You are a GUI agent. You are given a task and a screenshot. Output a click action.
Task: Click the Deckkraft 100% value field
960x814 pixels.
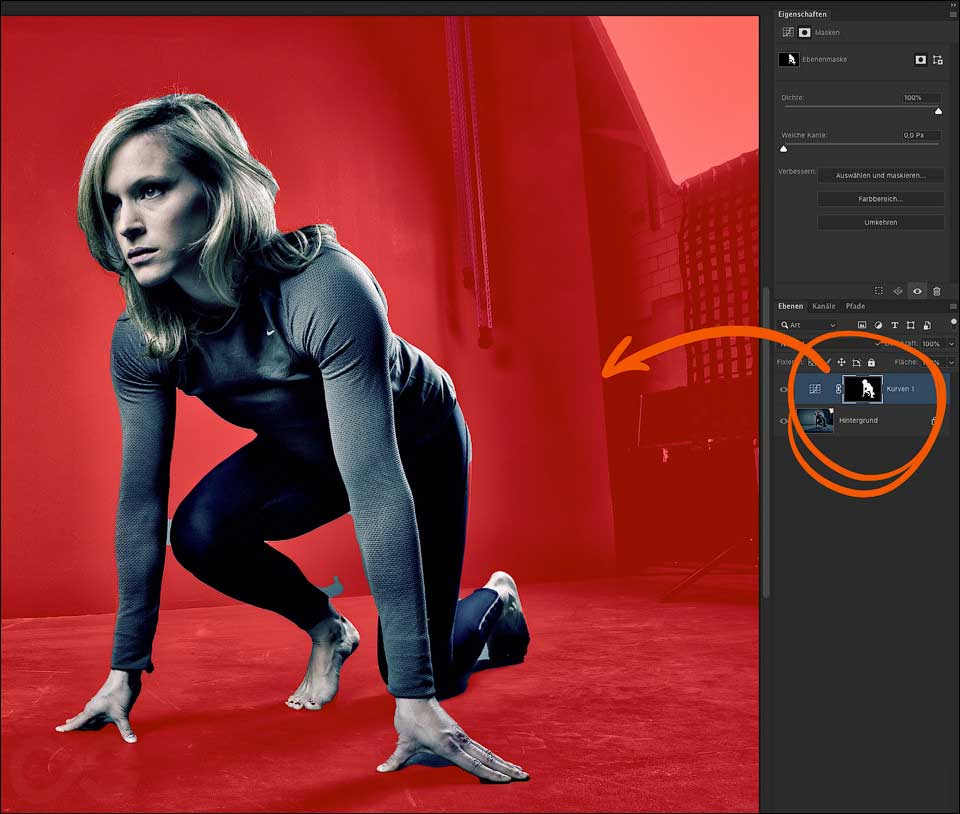click(932, 344)
